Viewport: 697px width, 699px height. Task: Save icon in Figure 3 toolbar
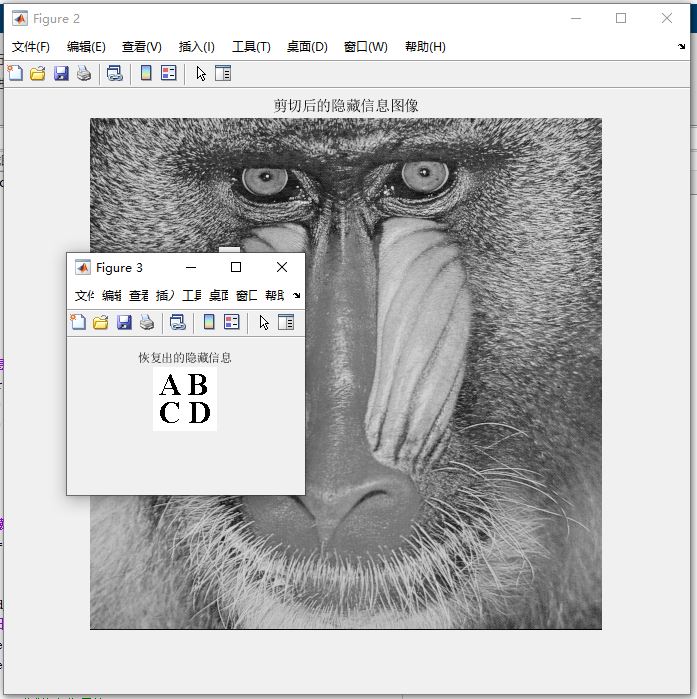[x=124, y=322]
